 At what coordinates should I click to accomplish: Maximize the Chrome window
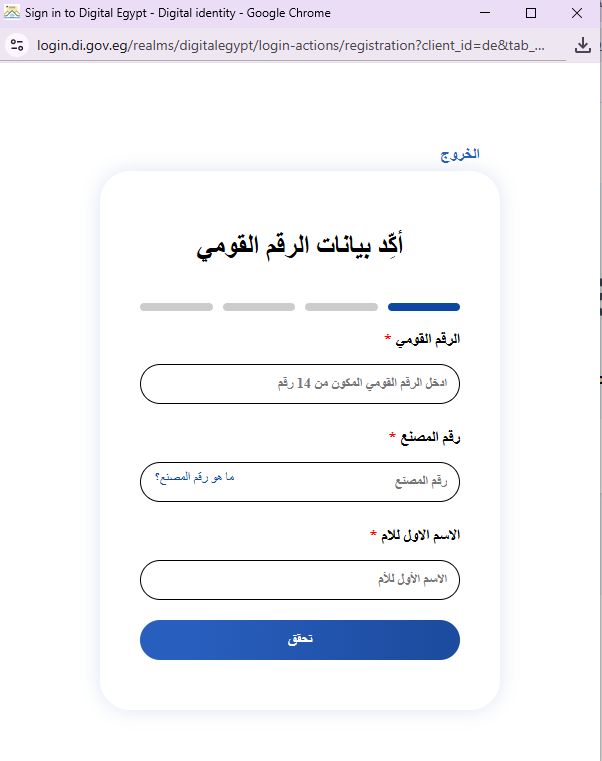click(531, 13)
